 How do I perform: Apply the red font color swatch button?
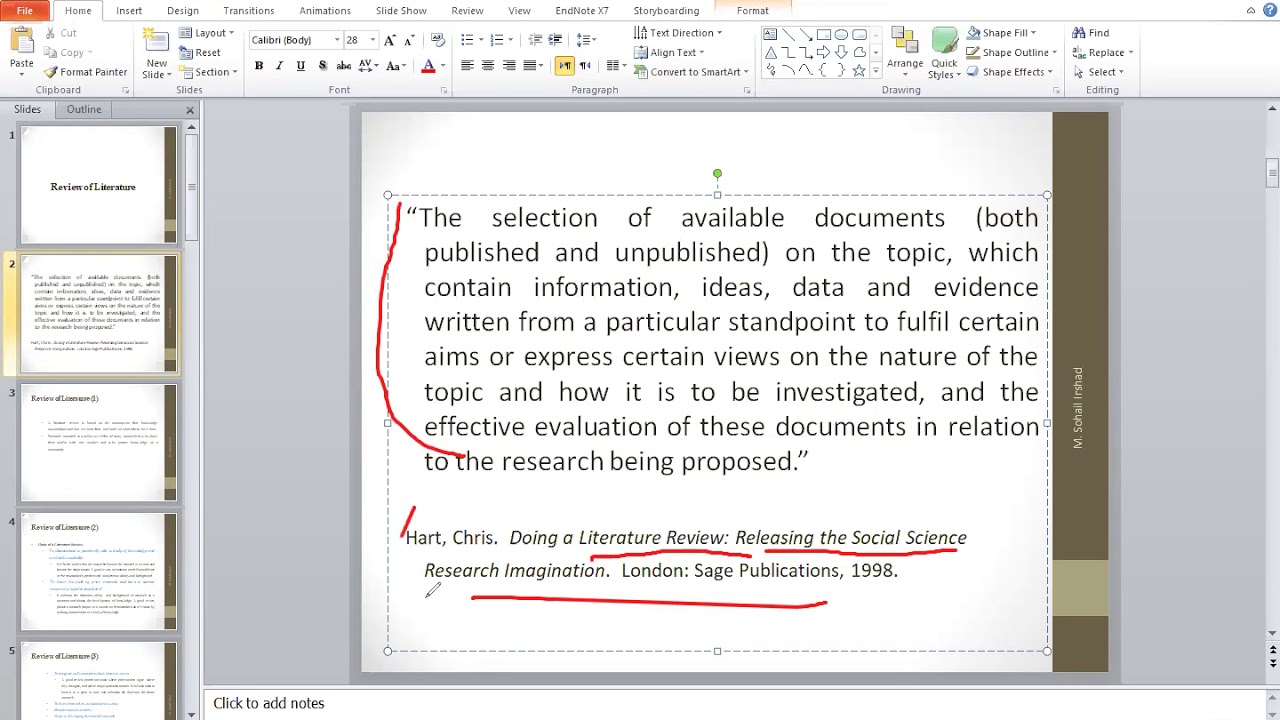coord(428,66)
